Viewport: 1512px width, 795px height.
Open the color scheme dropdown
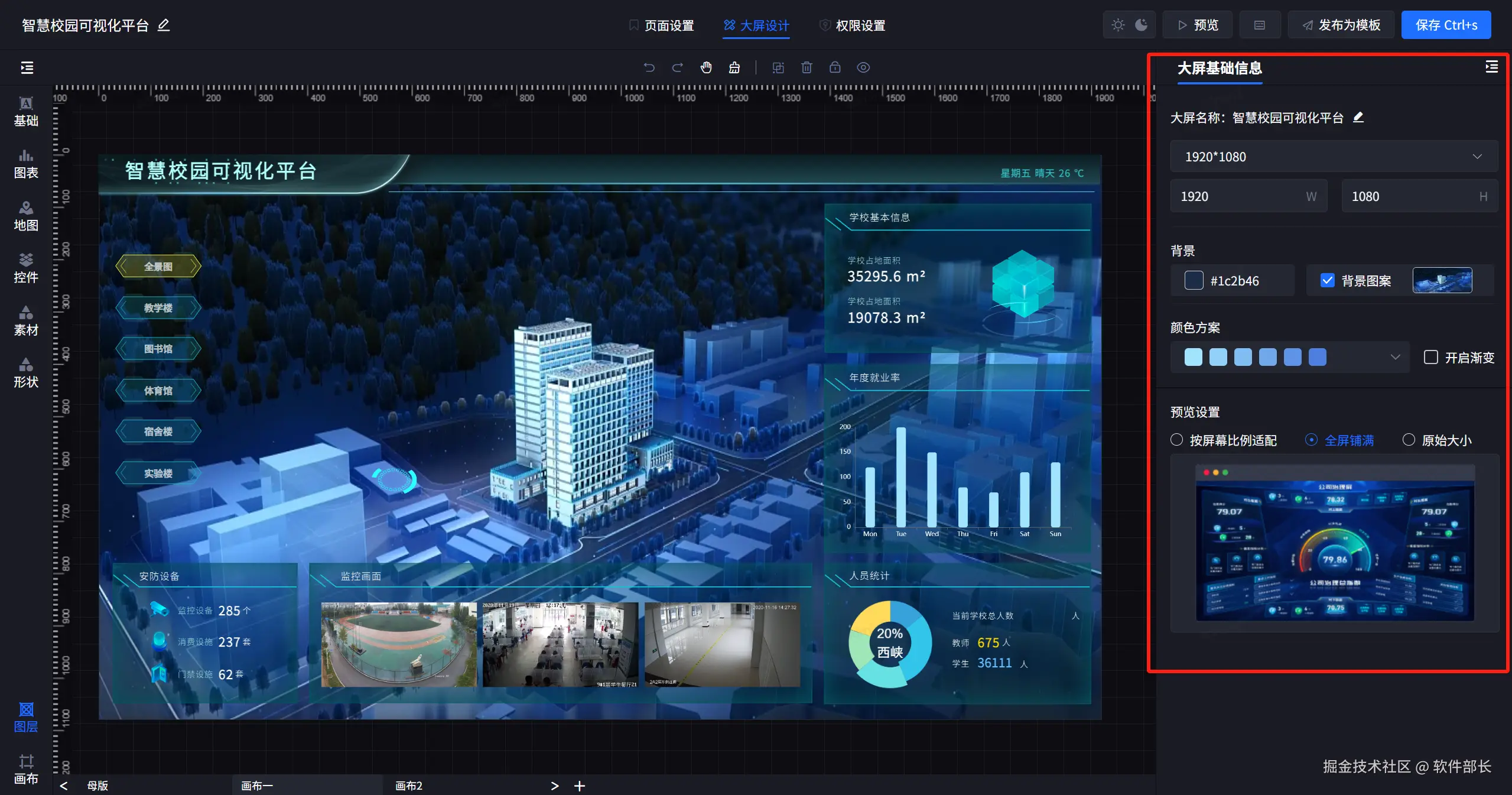tap(1395, 357)
